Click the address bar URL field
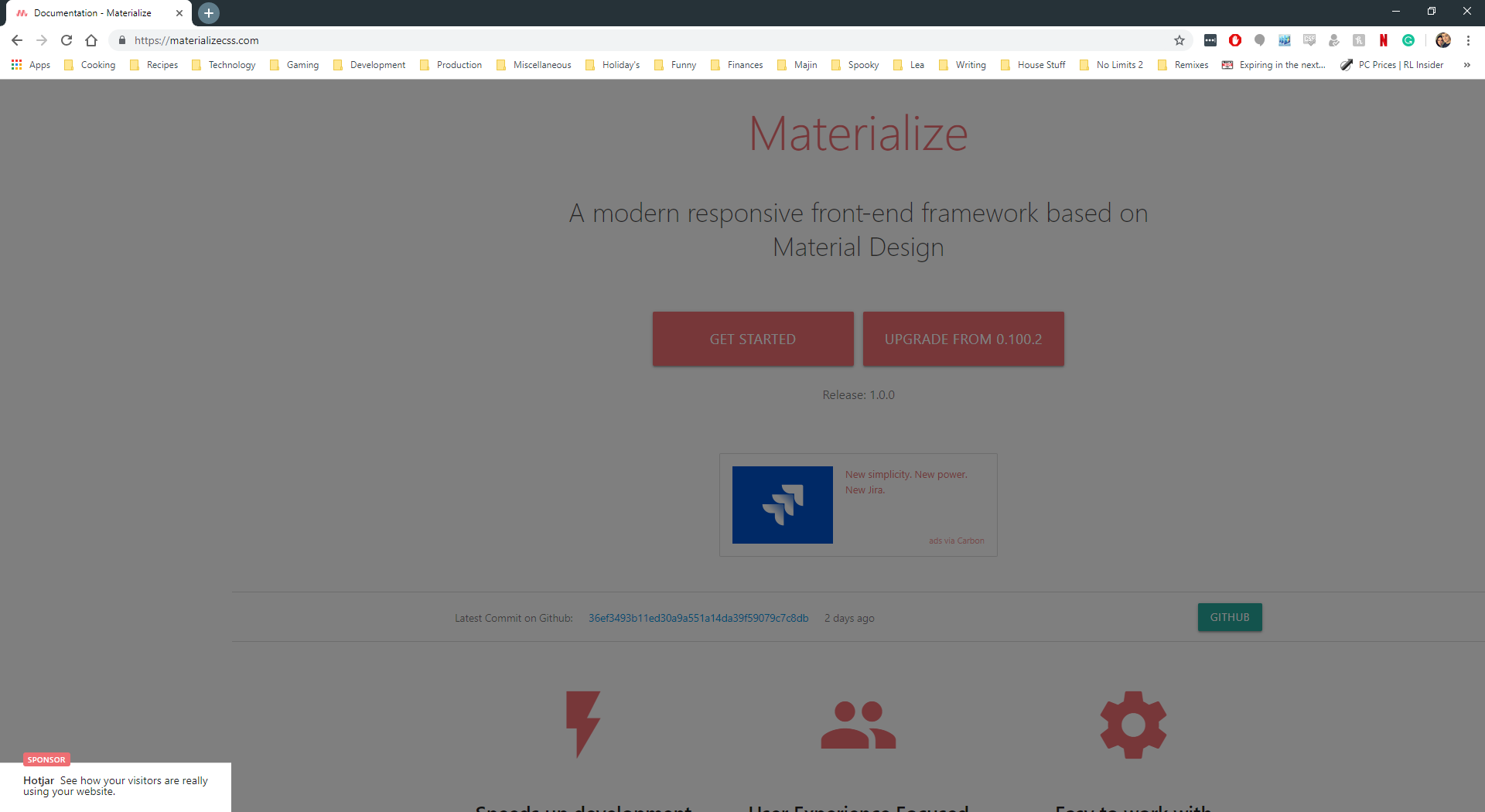Viewport: 1485px width, 812px height. pos(650,40)
